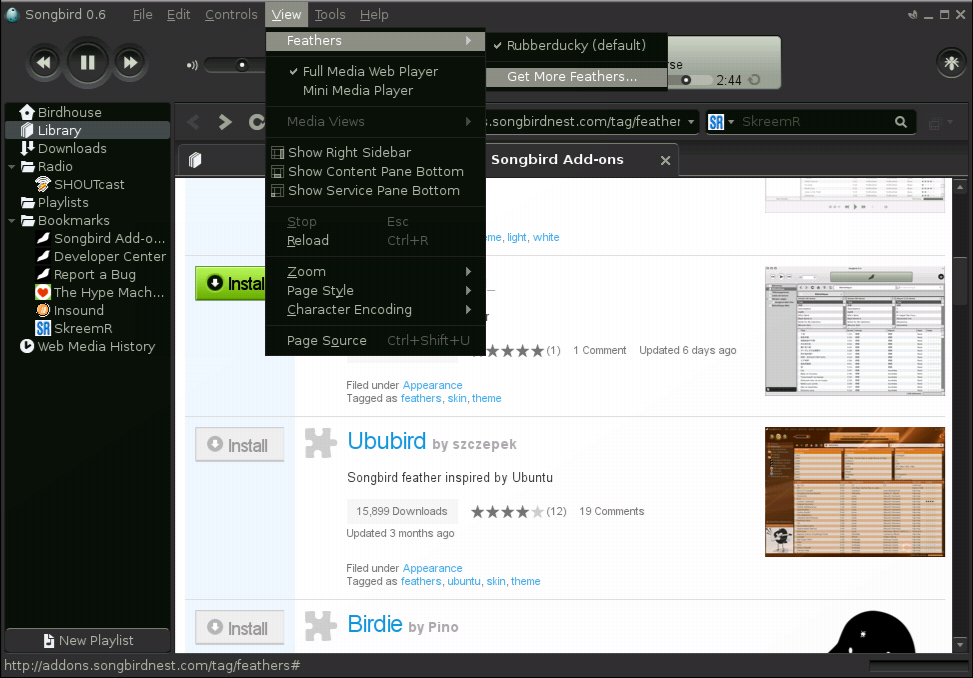Expand the Feathers submenu

tap(375, 41)
